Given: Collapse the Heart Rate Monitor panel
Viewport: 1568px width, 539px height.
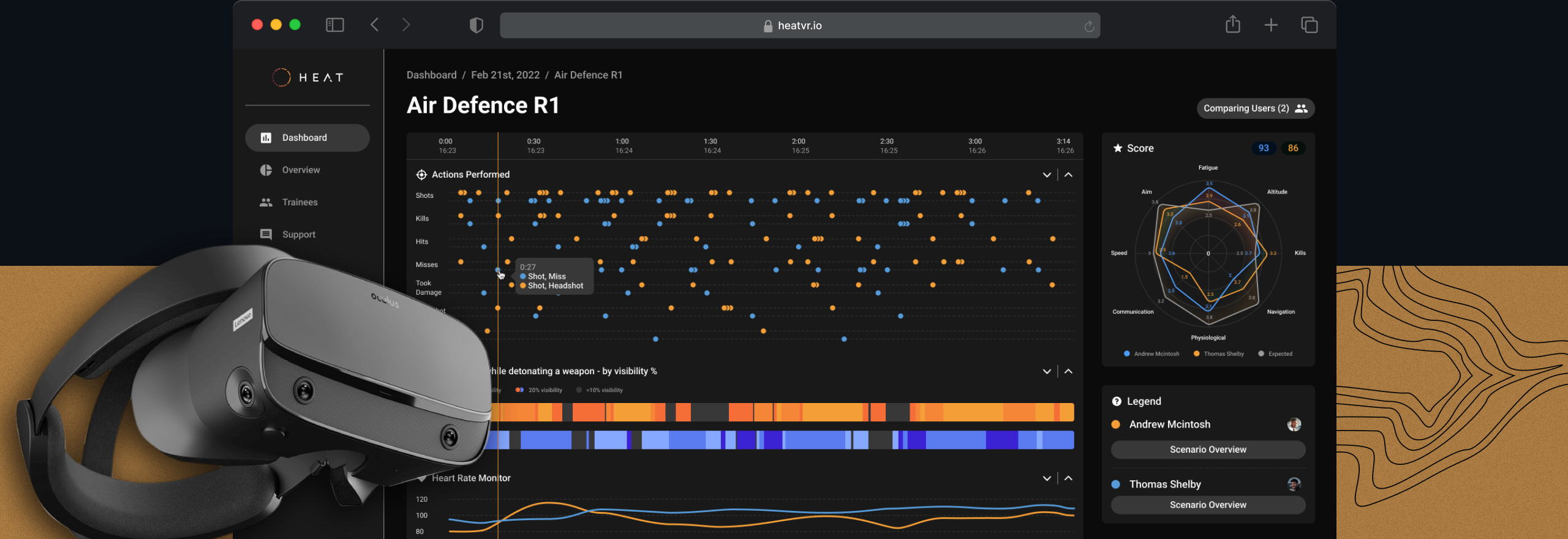Looking at the screenshot, I should click(x=1068, y=478).
